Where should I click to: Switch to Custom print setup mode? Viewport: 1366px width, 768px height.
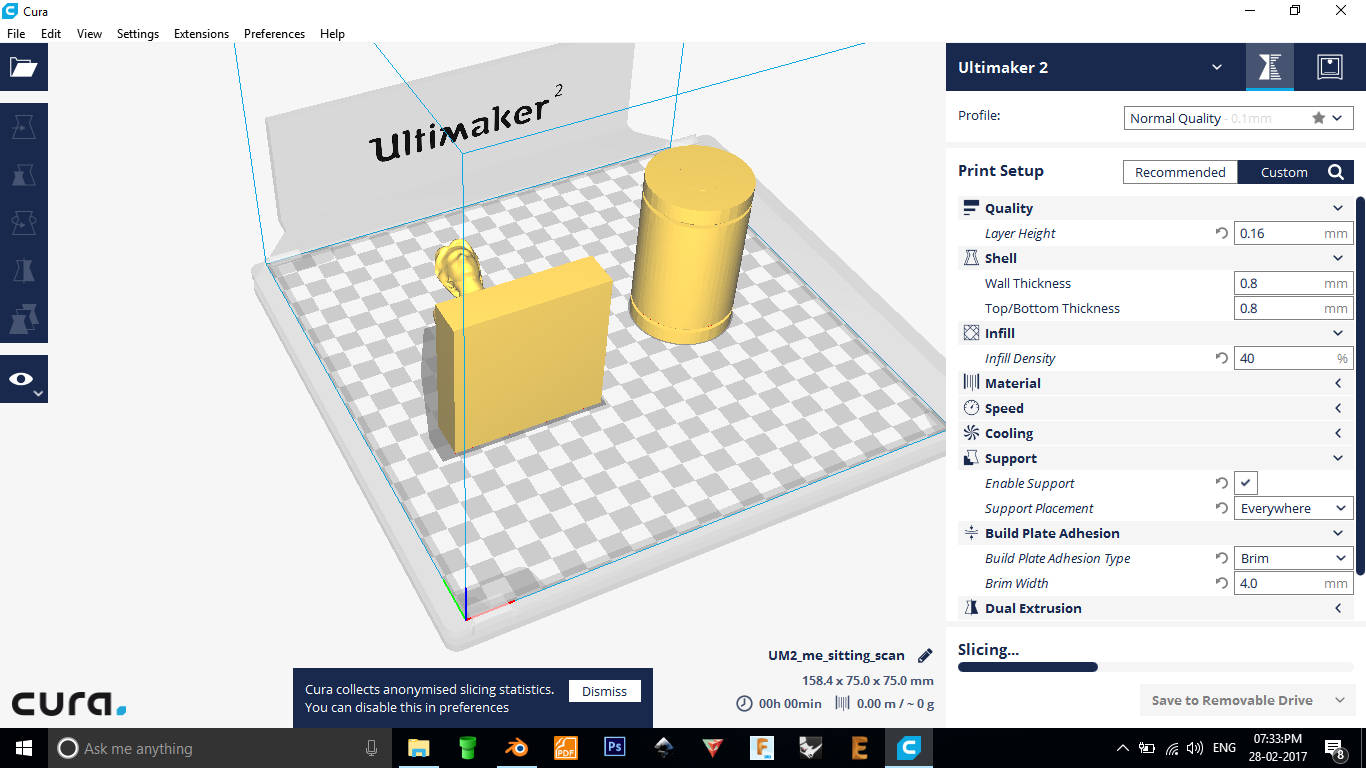click(1284, 172)
